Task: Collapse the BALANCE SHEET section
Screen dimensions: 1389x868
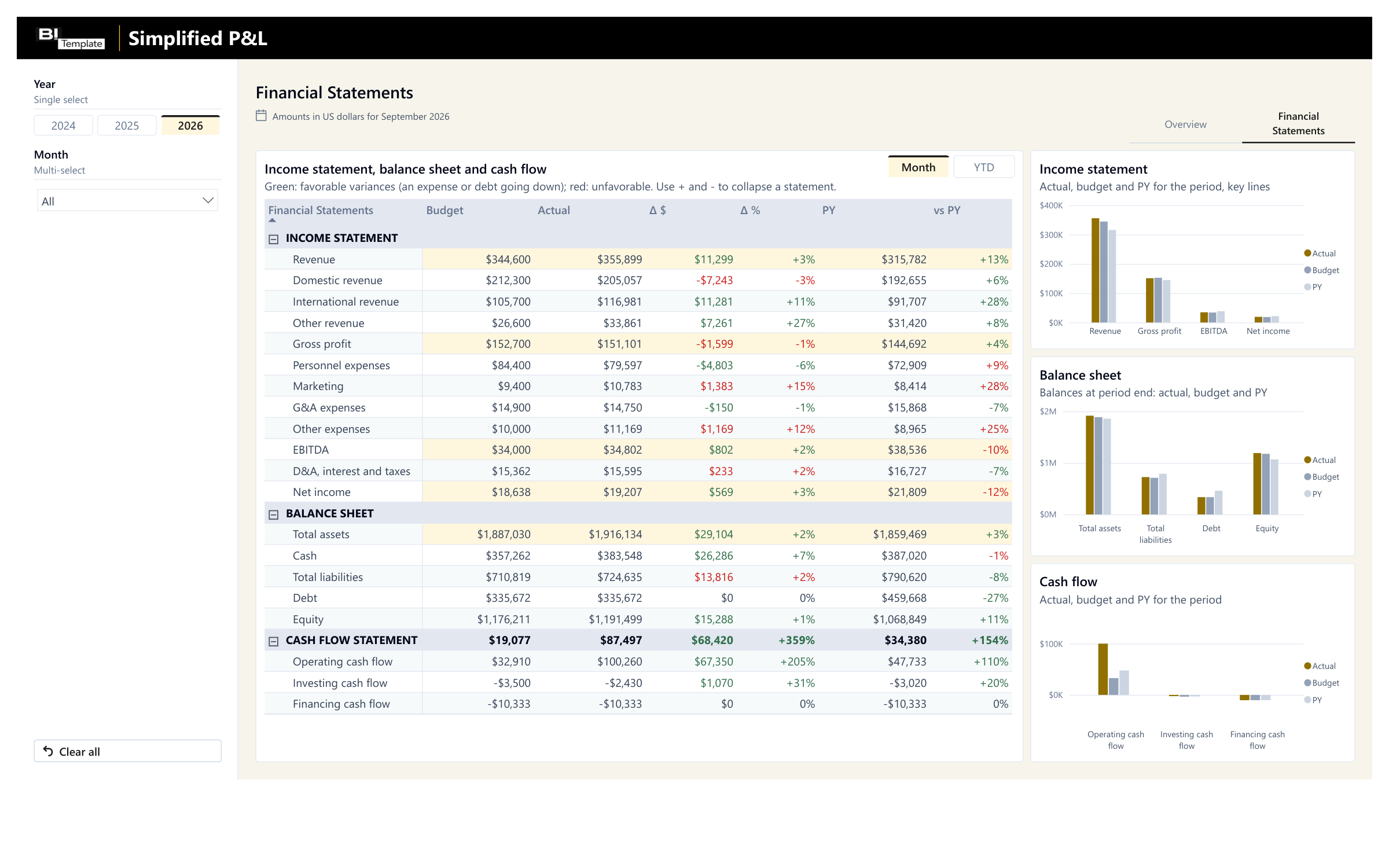Action: click(274, 514)
